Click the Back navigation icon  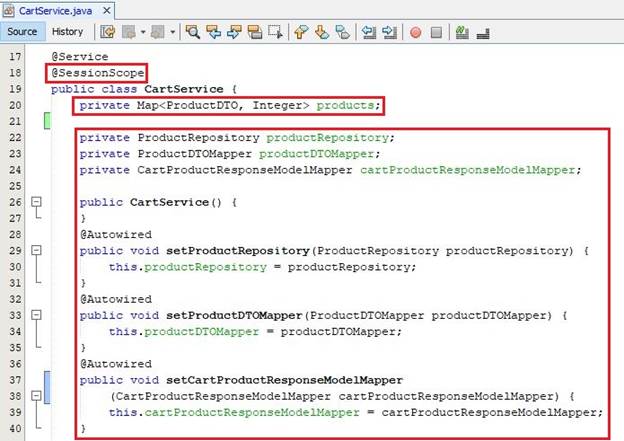[129, 32]
